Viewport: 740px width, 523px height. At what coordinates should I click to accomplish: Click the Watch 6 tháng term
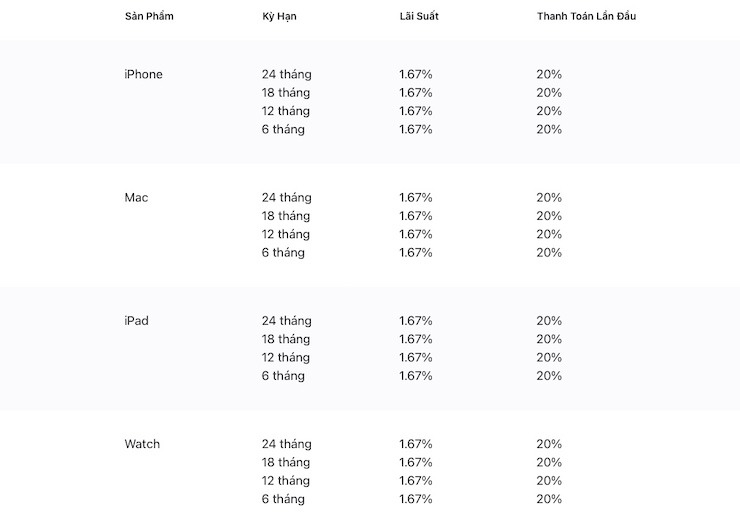point(283,499)
